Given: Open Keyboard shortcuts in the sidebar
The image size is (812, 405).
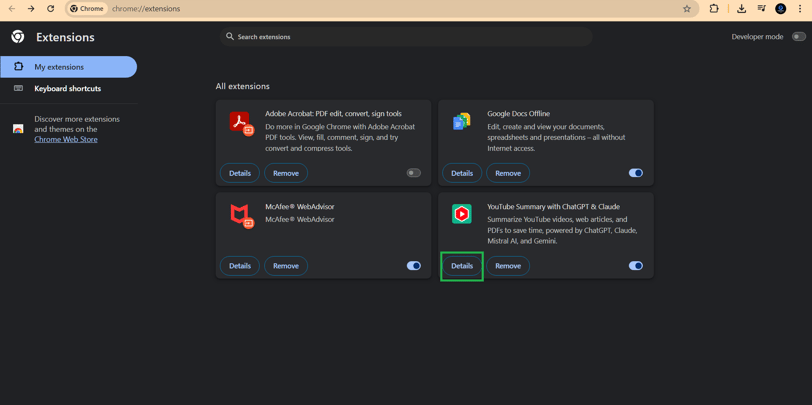Looking at the screenshot, I should 68,89.
